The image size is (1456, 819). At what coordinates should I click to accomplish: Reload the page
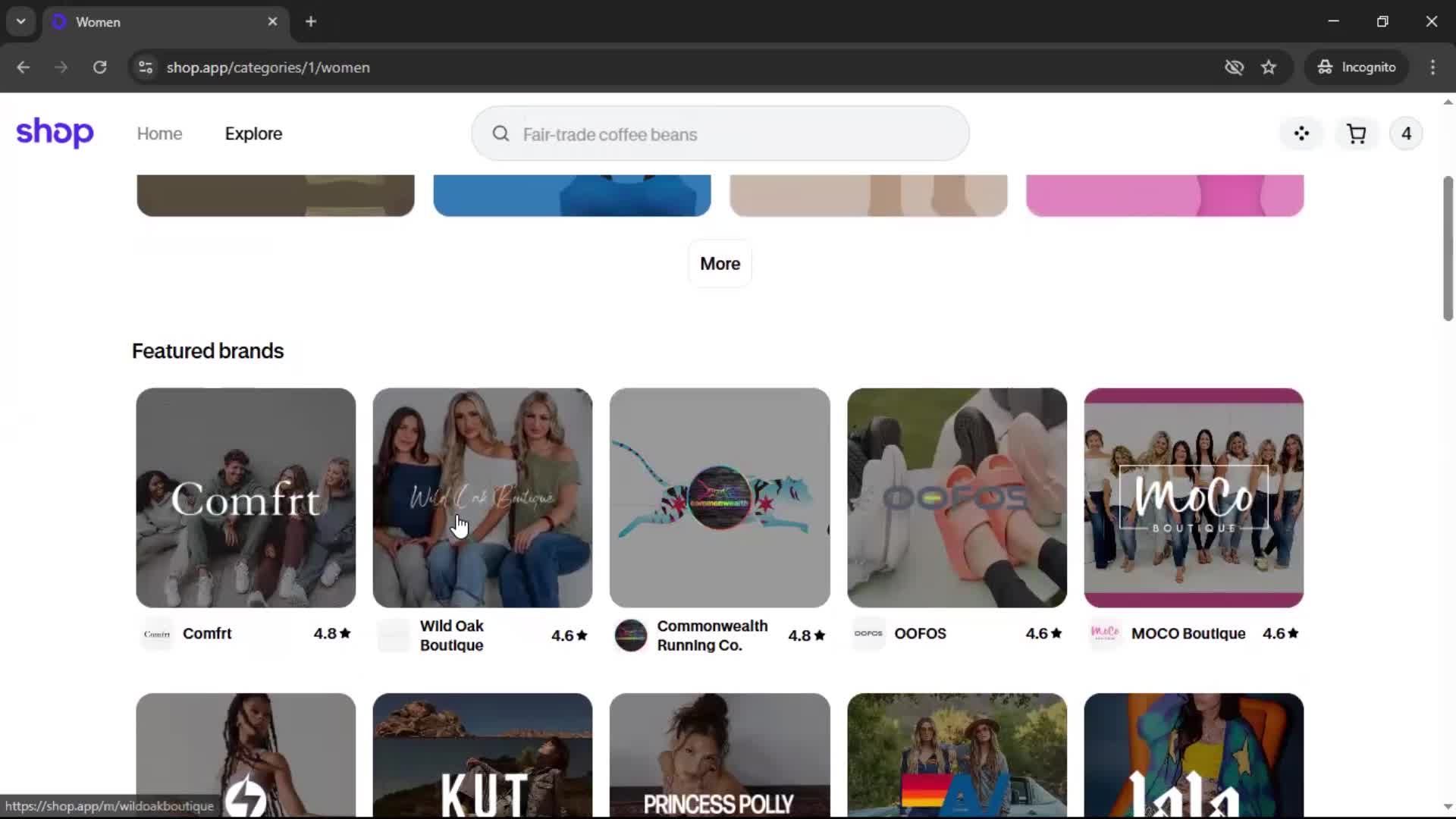tap(99, 67)
